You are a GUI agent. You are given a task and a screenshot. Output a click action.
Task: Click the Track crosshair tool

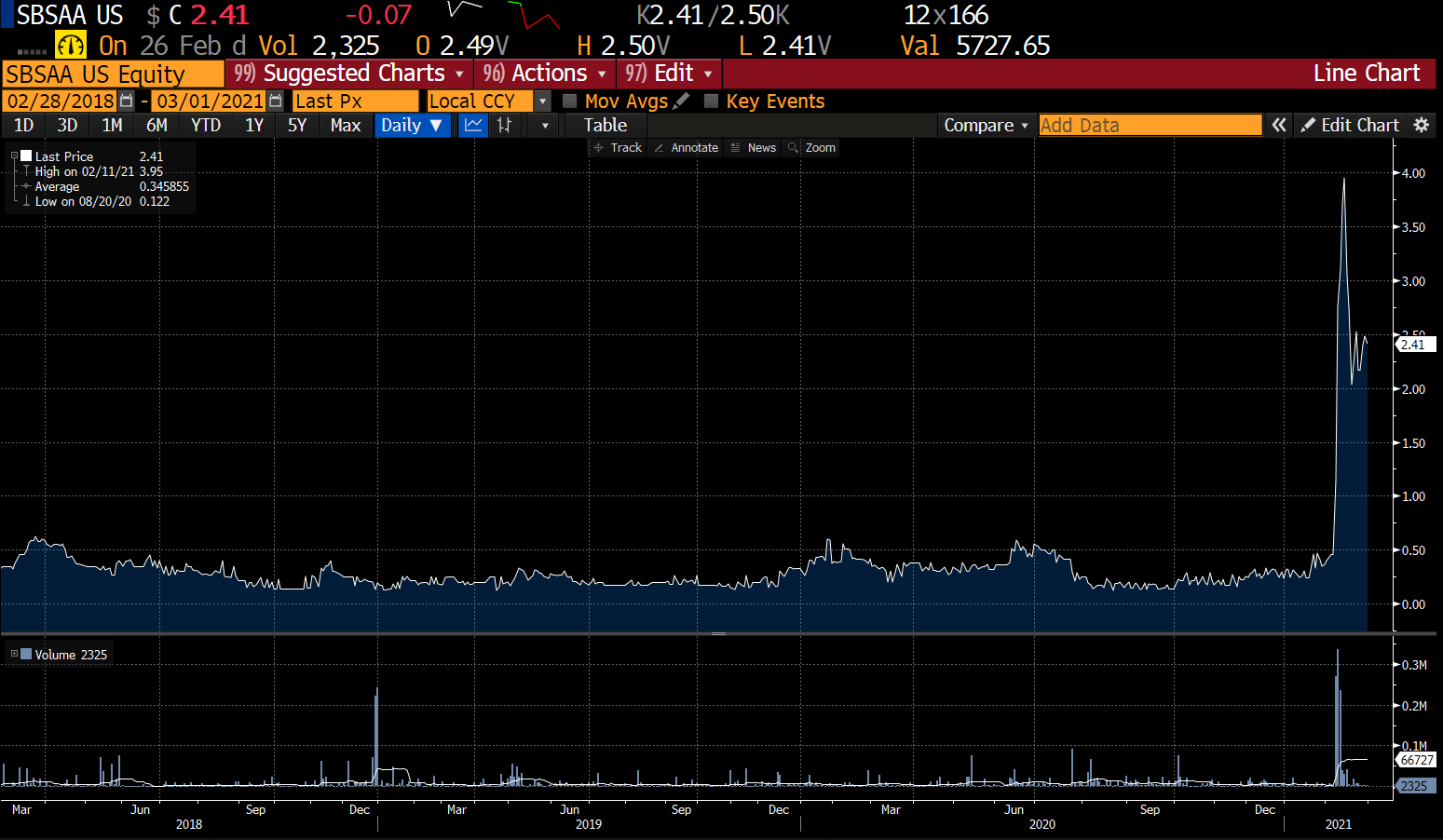(617, 147)
